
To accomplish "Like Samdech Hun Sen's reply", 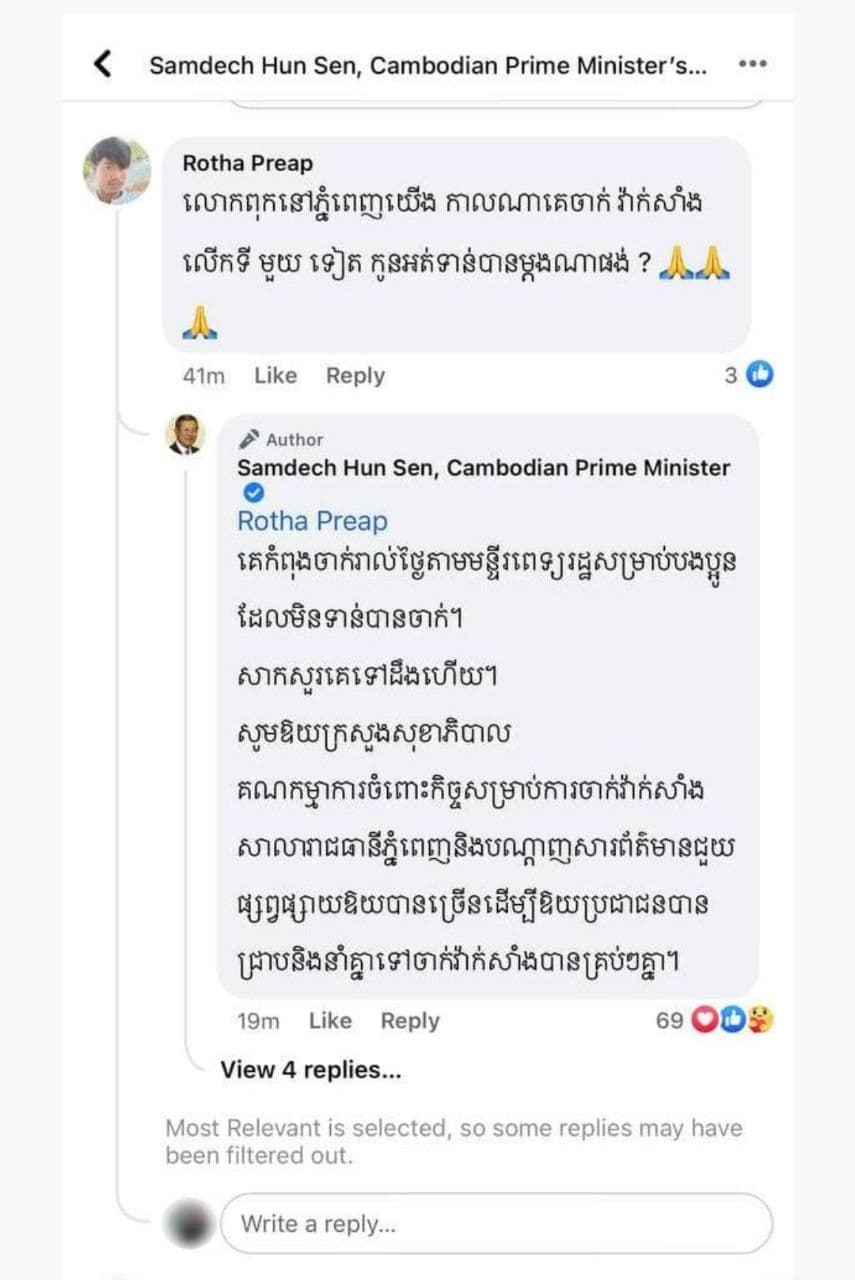I will coord(330,1021).
